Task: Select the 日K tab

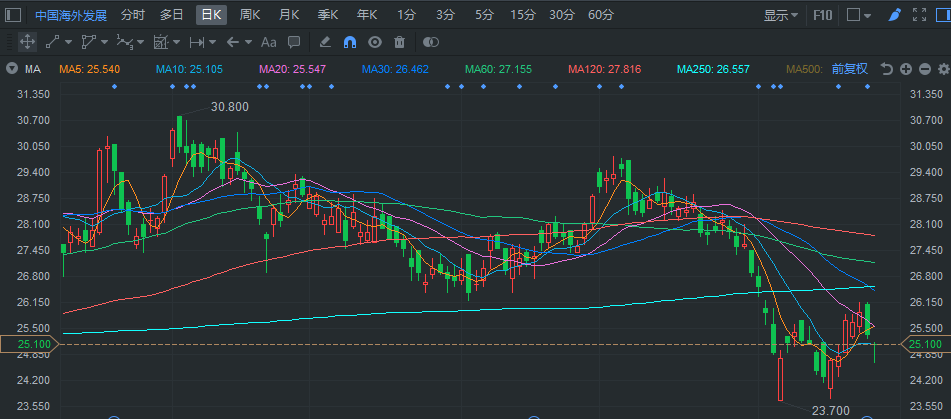Action: 211,15
